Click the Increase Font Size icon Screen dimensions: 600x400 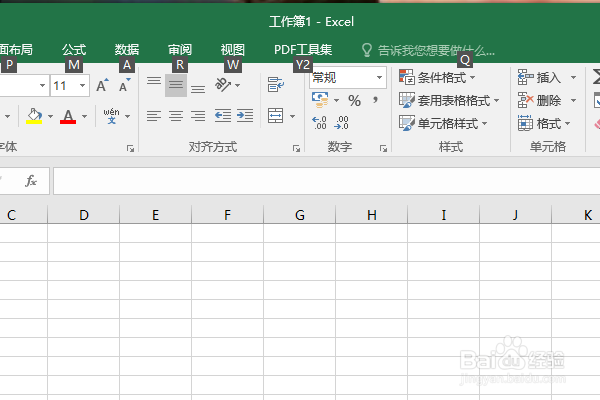[x=102, y=85]
